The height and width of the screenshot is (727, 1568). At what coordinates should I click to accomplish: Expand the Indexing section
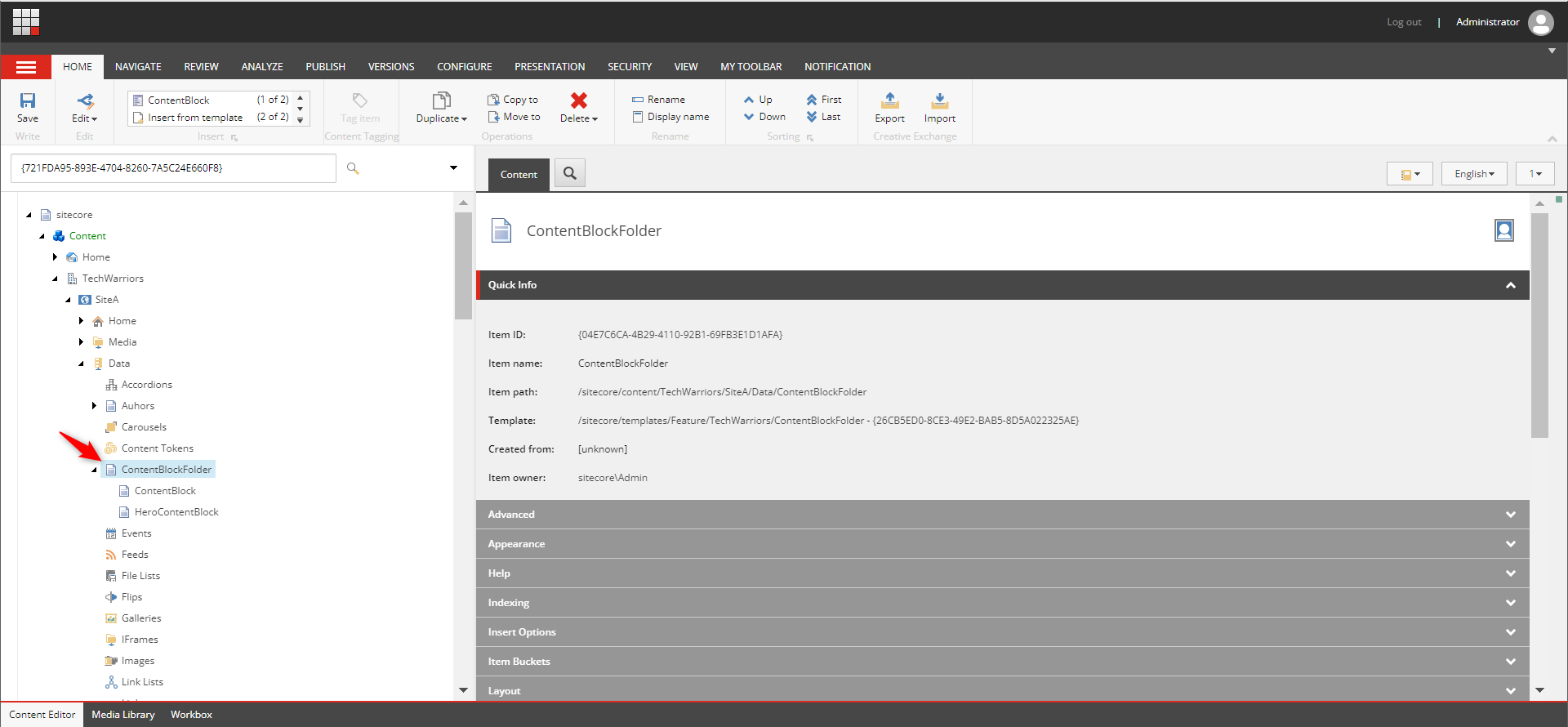click(1511, 603)
